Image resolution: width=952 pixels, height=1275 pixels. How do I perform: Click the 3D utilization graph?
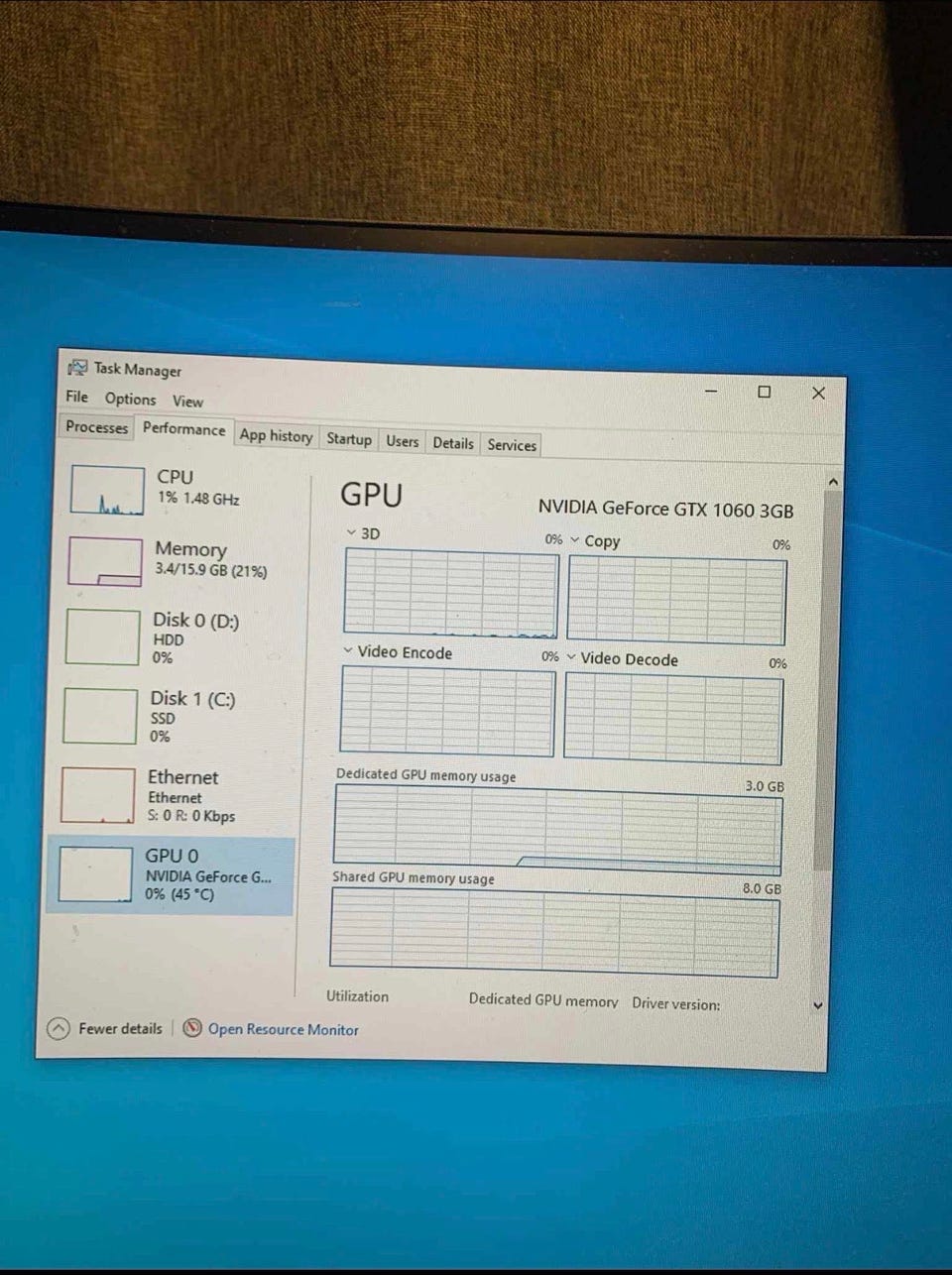click(451, 592)
